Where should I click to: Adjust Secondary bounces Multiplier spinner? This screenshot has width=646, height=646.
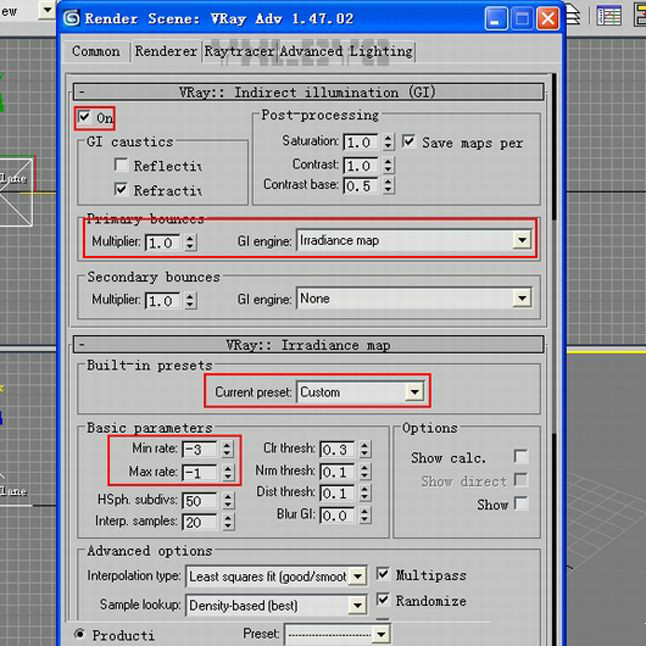(x=190, y=300)
